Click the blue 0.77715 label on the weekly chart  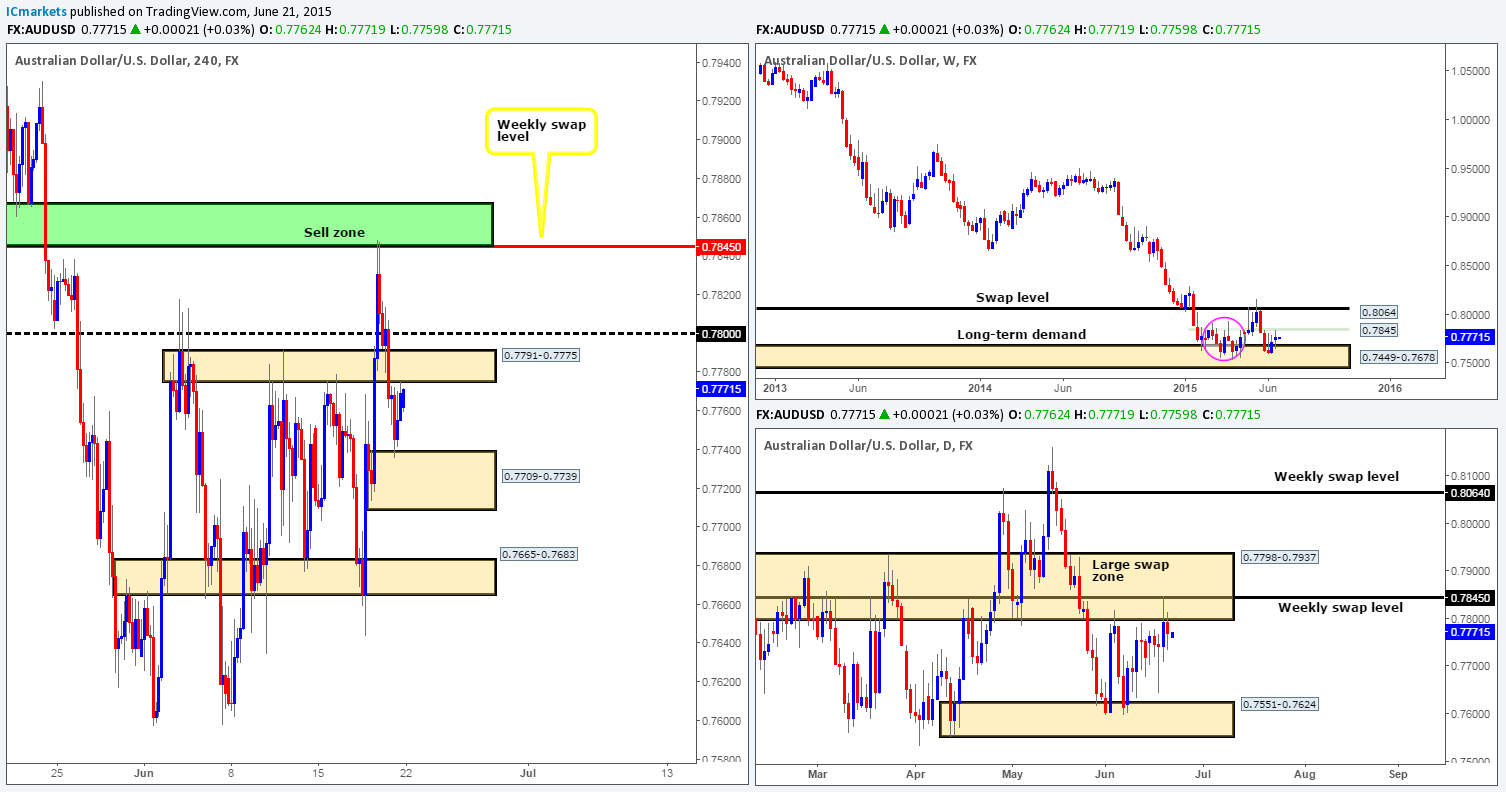coord(1472,338)
